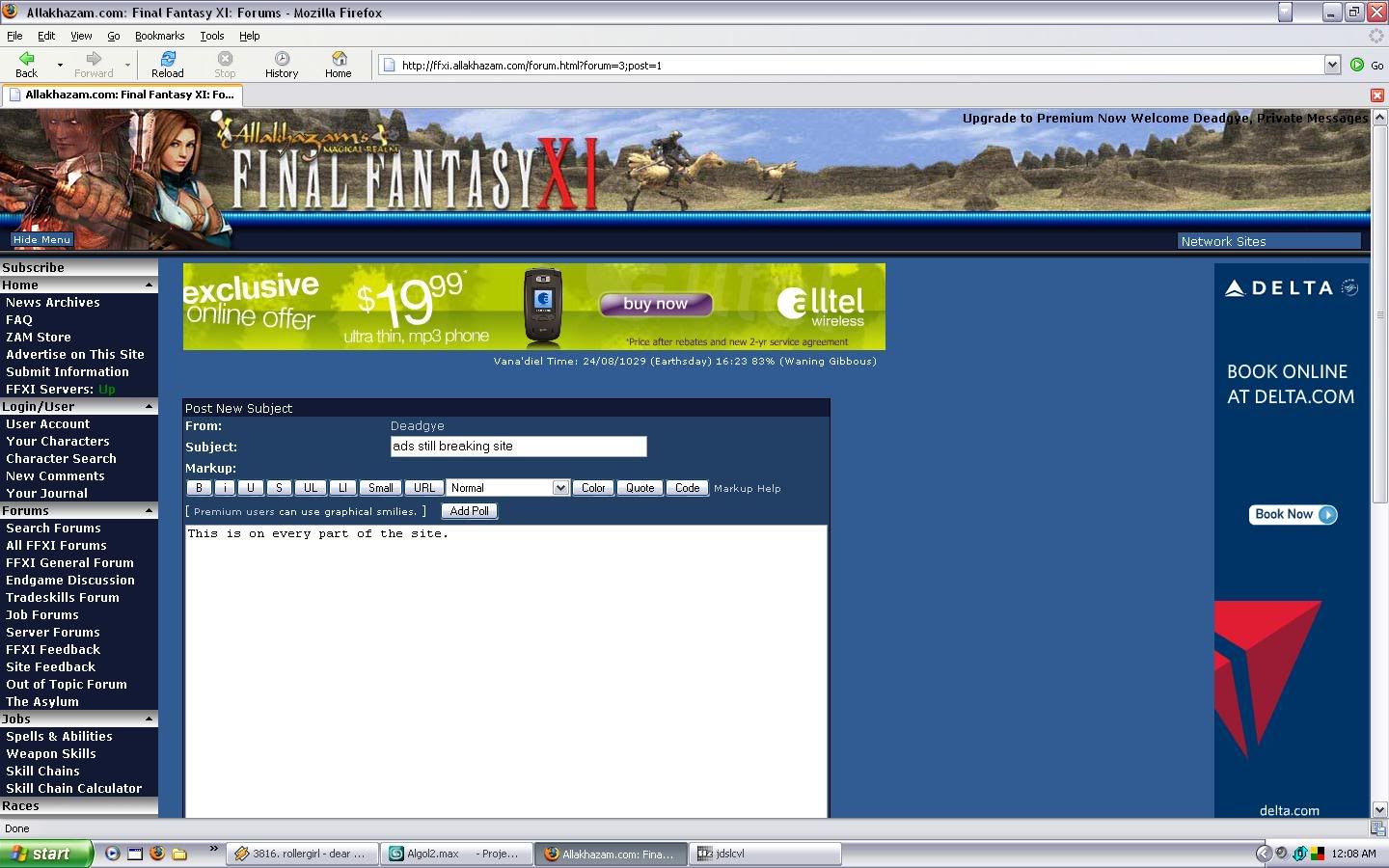This screenshot has width=1389, height=868.
Task: Open the Edit menu
Action: 46,36
